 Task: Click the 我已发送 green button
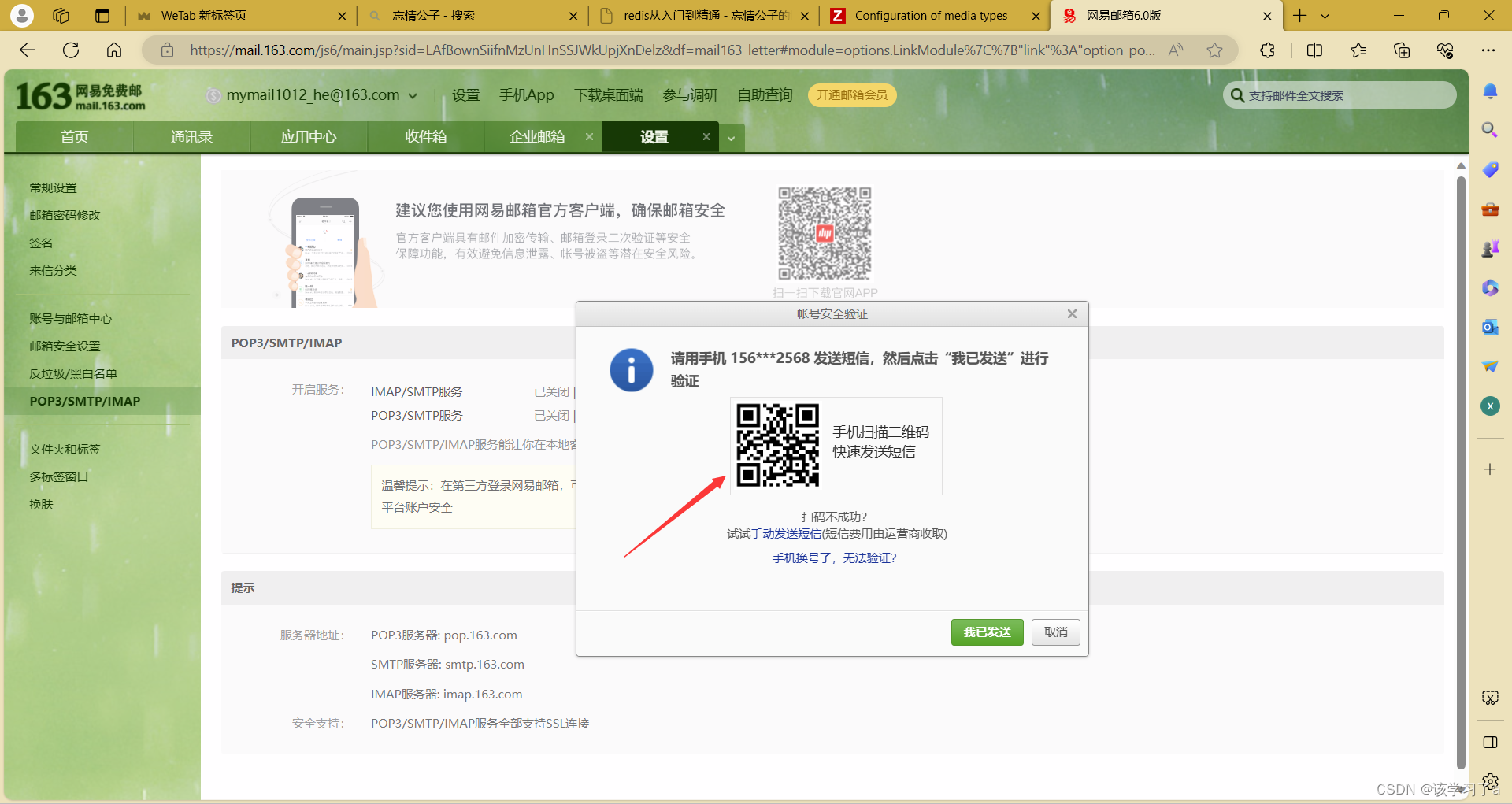point(987,632)
